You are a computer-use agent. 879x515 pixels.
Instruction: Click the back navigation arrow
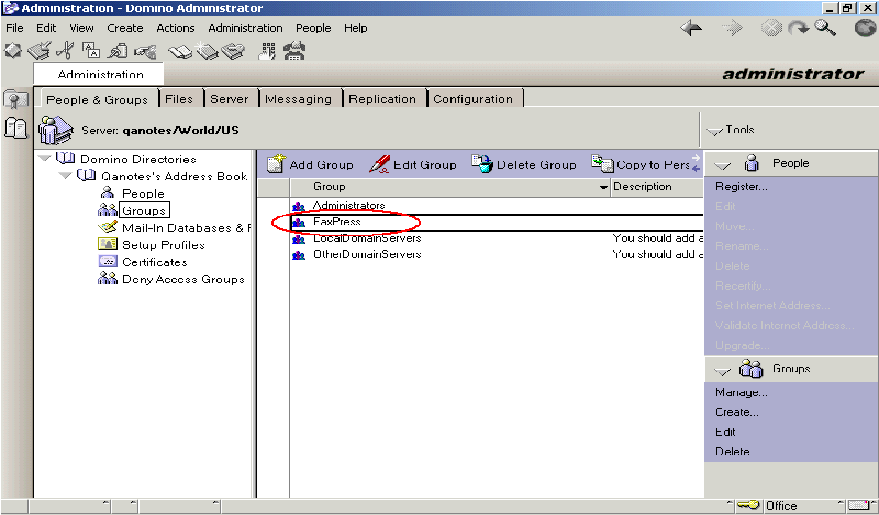690,29
